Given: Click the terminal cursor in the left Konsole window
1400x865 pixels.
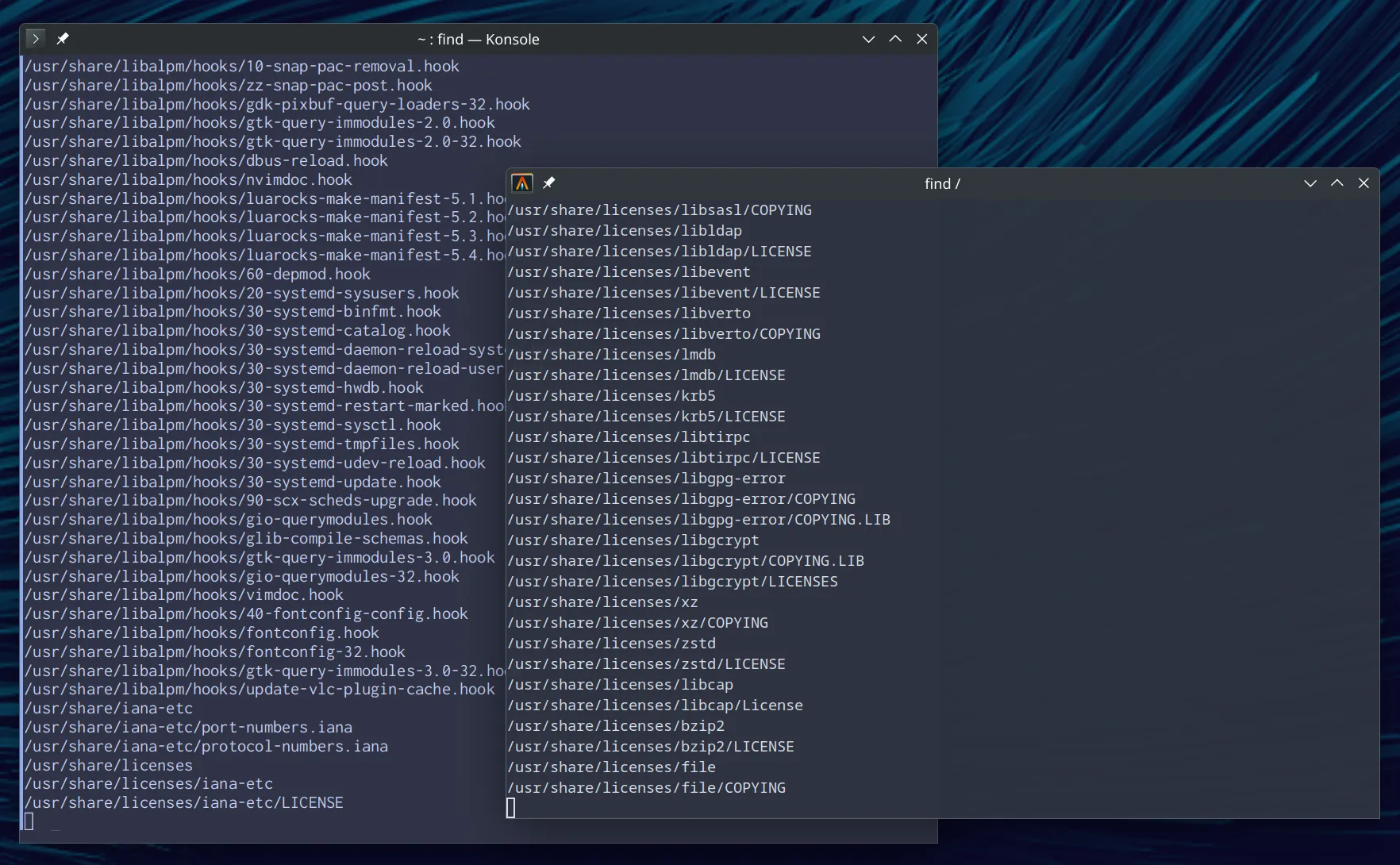Looking at the screenshot, I should click(29, 821).
